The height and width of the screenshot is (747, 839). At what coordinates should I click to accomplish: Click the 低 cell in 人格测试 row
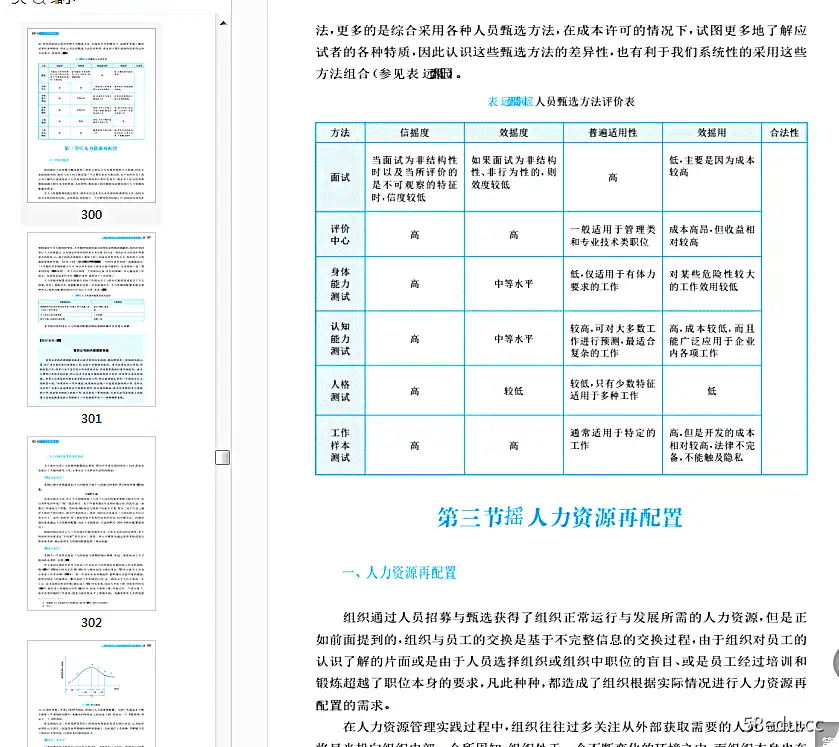[x=712, y=391]
